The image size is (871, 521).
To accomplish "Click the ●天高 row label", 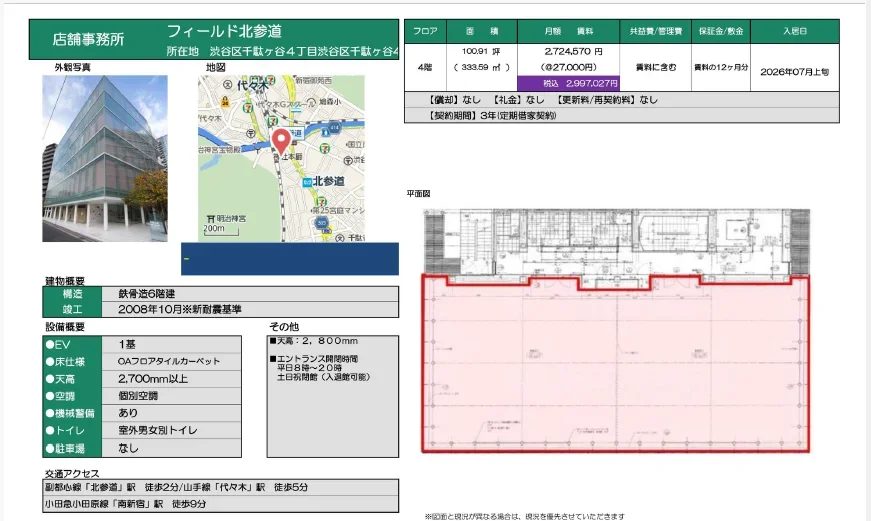I will [x=72, y=379].
